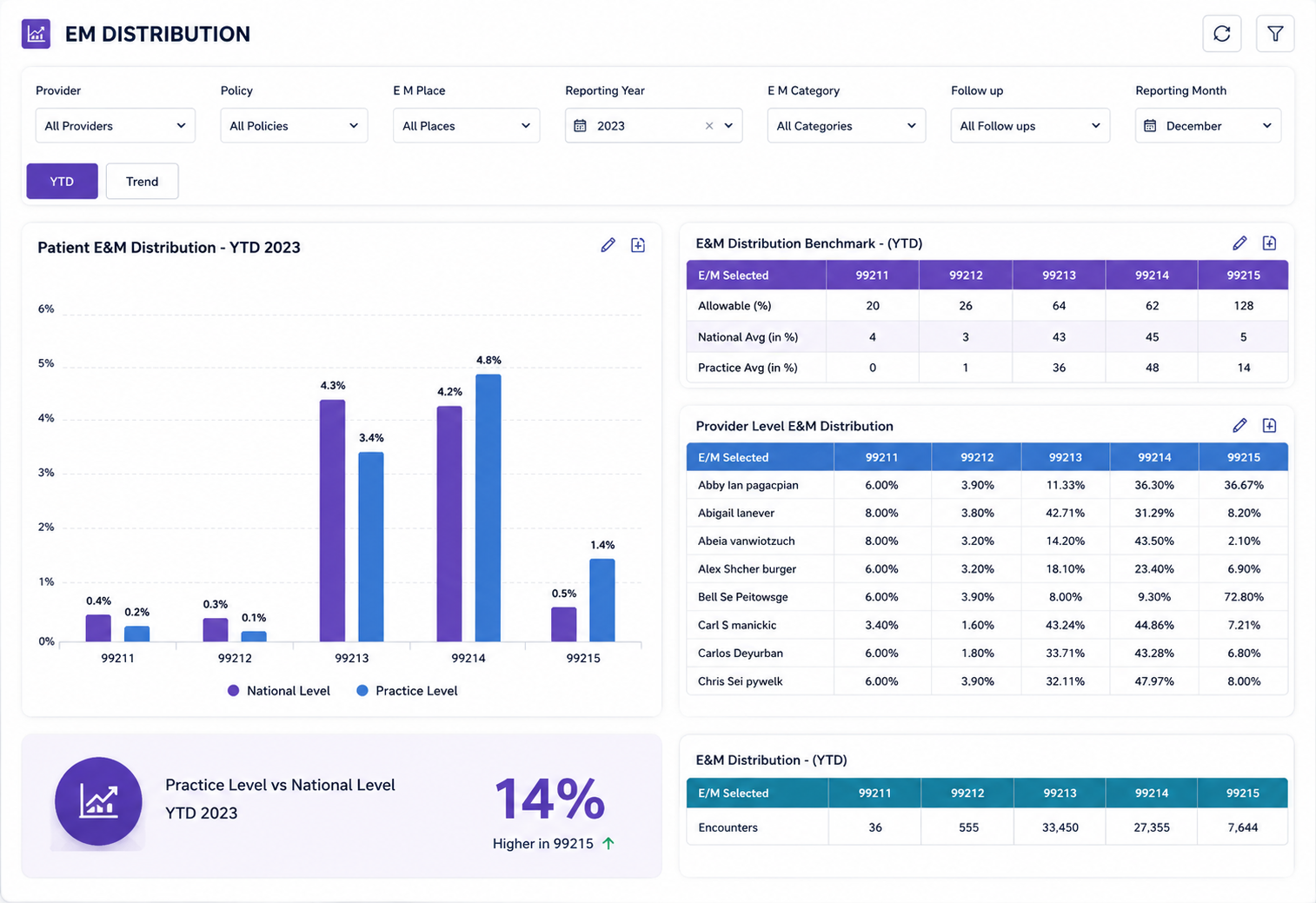Click the 99214 Practice Level bar

click(x=489, y=508)
